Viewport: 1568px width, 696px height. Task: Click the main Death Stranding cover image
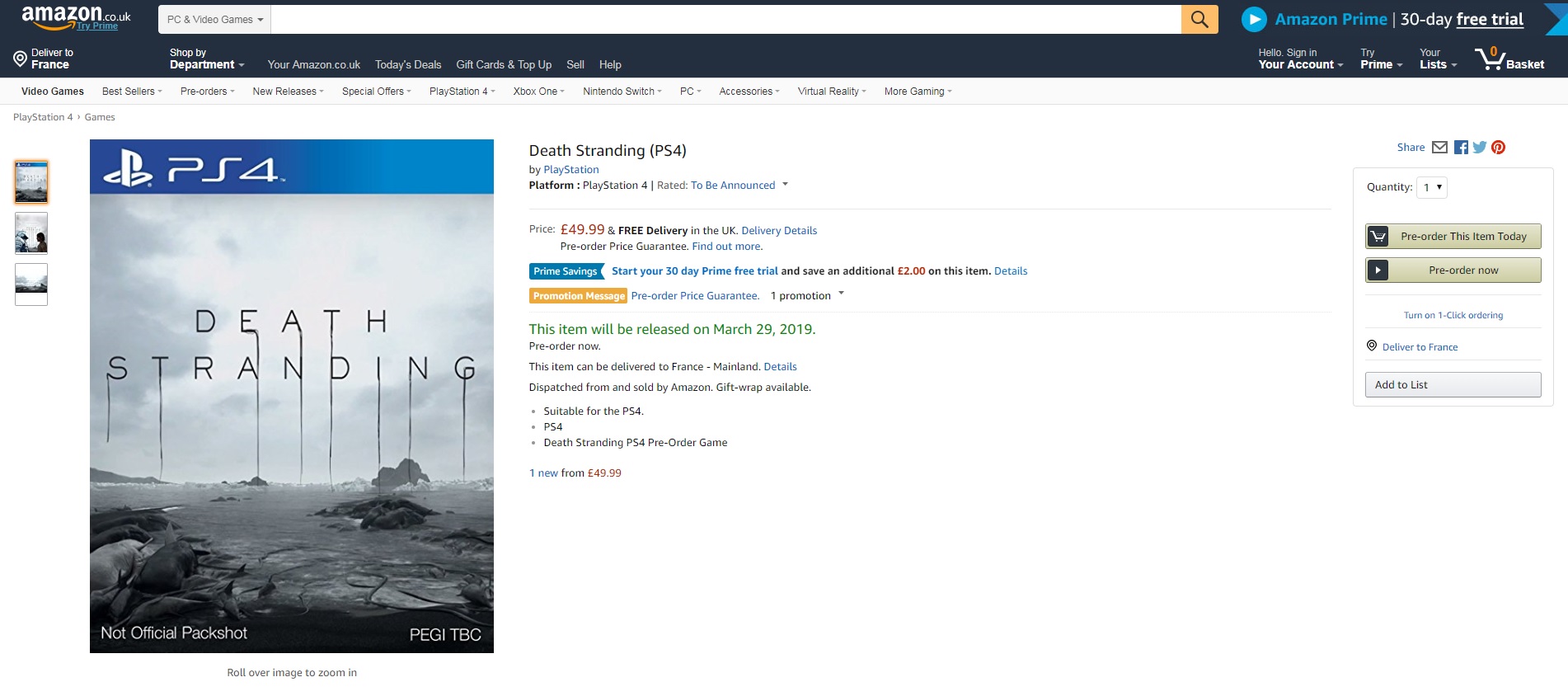click(292, 396)
